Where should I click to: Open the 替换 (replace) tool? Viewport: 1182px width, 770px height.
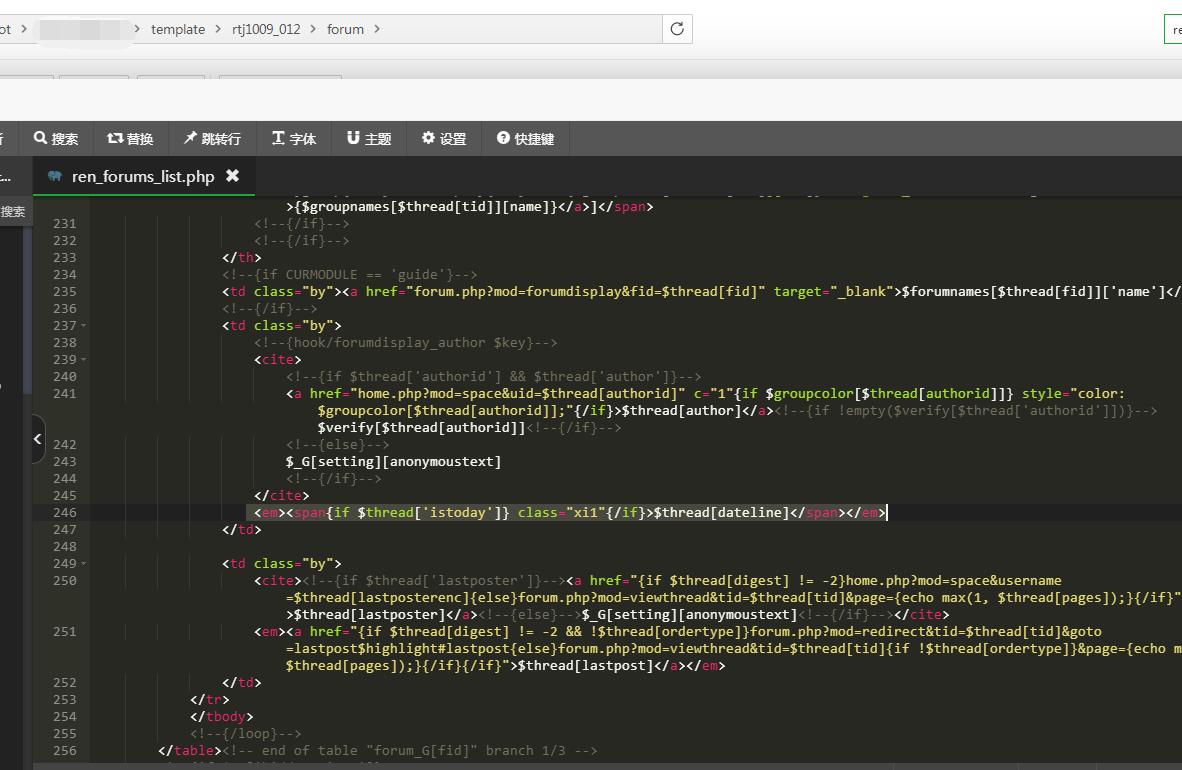(130, 139)
